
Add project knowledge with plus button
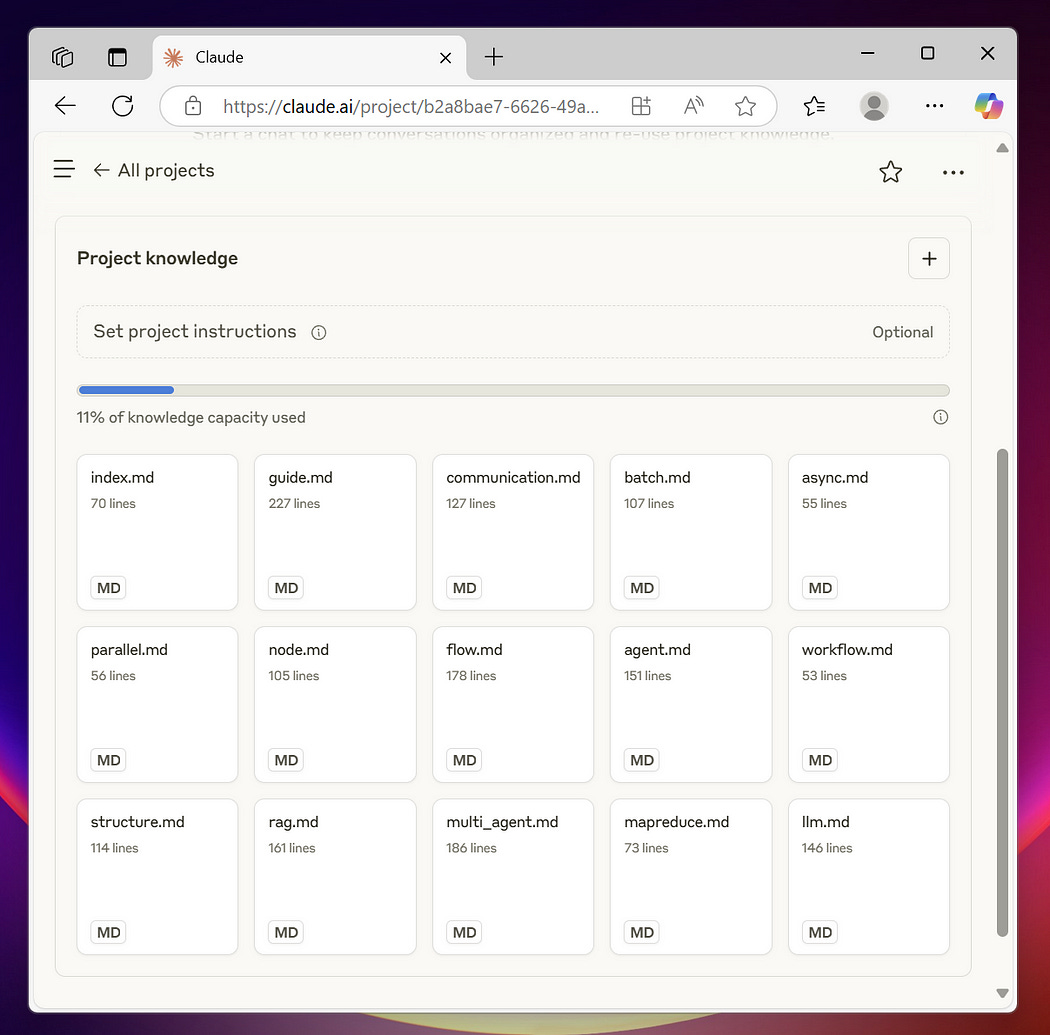point(928,259)
